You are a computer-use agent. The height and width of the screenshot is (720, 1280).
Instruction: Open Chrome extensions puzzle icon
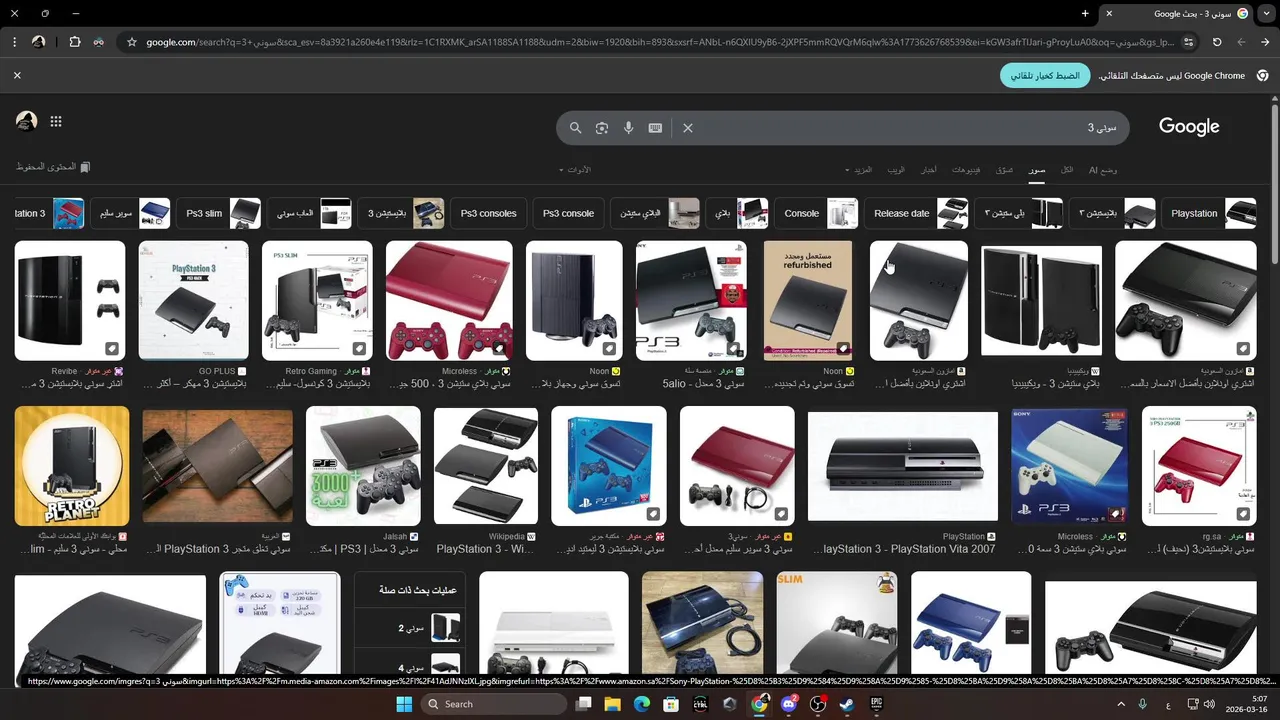75,42
